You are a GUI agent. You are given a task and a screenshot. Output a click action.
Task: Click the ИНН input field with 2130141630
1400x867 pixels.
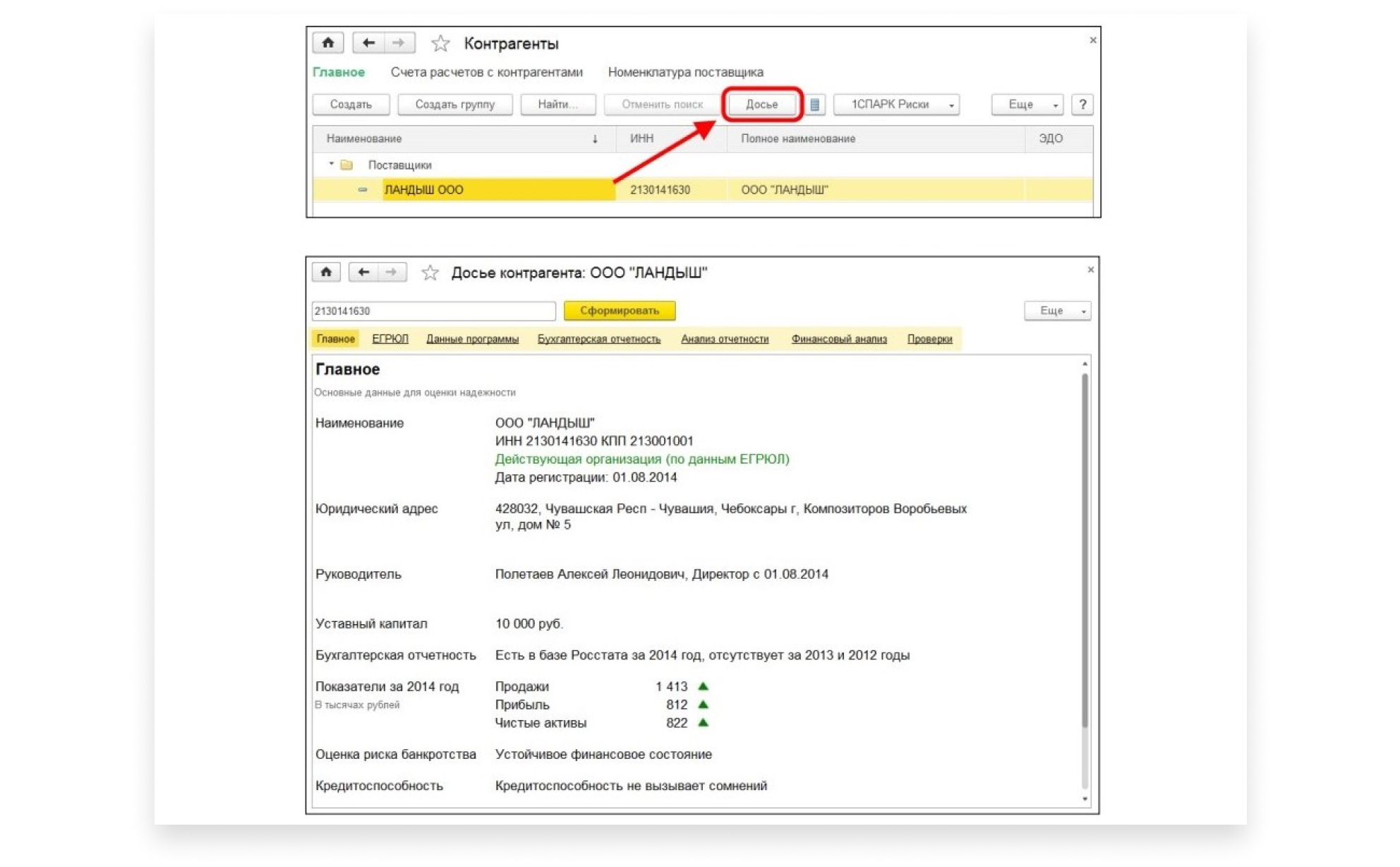click(x=433, y=311)
